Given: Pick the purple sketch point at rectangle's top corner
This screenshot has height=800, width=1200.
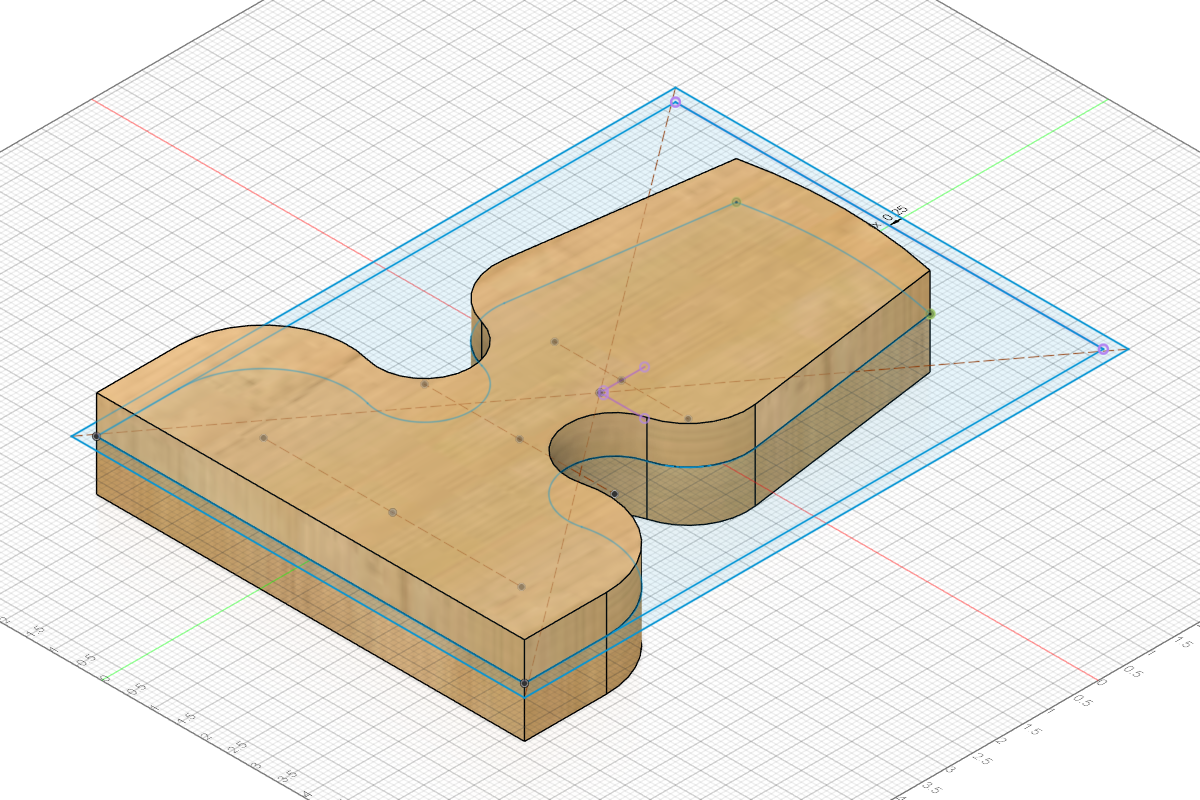Looking at the screenshot, I should coord(675,102).
